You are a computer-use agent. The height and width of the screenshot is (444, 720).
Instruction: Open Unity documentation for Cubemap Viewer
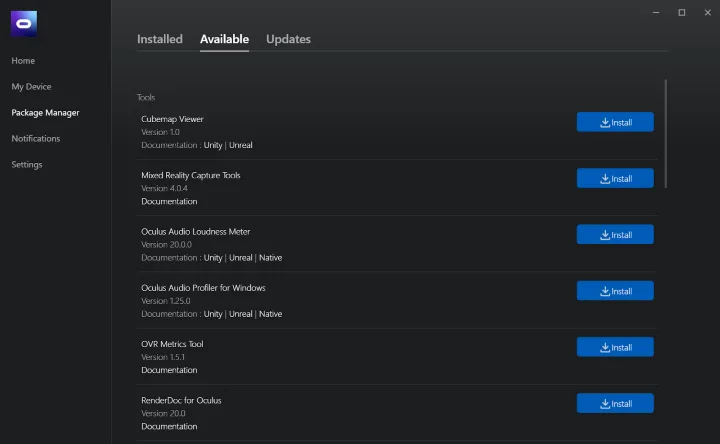(x=213, y=145)
